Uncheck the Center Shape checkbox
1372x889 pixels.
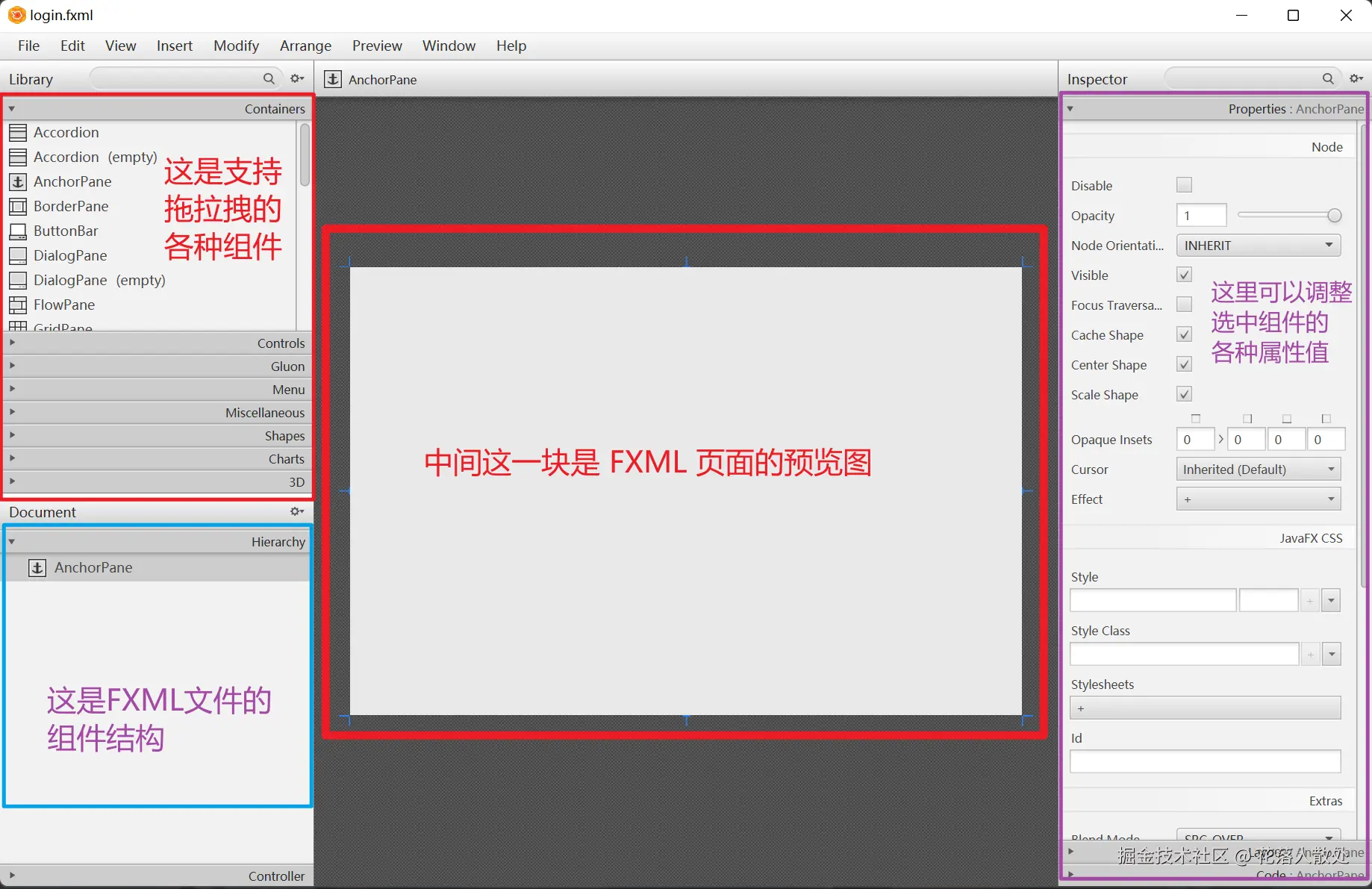[x=1184, y=364]
